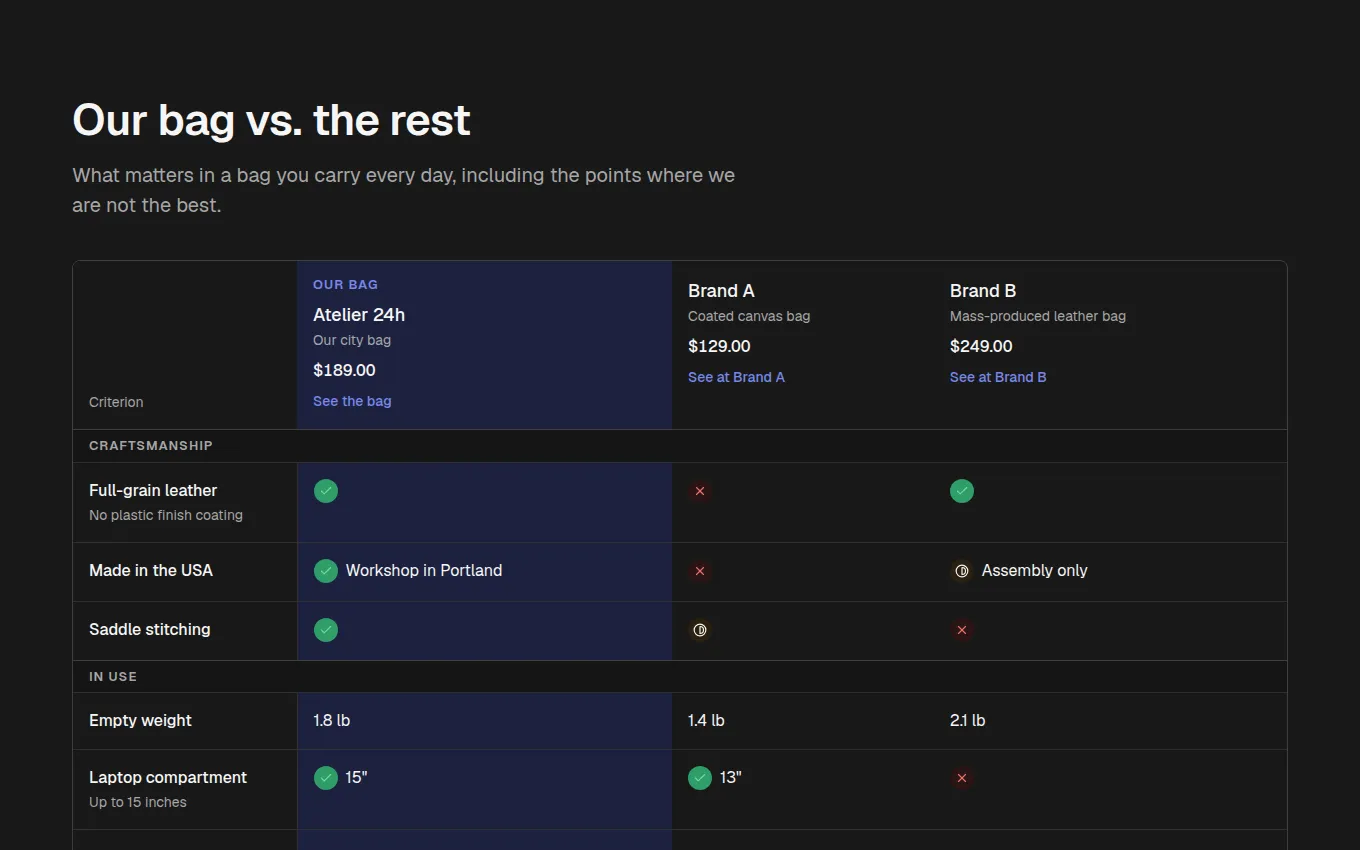Click the Made in the USA row label
Image resolution: width=1360 pixels, height=850 pixels.
pos(151,570)
